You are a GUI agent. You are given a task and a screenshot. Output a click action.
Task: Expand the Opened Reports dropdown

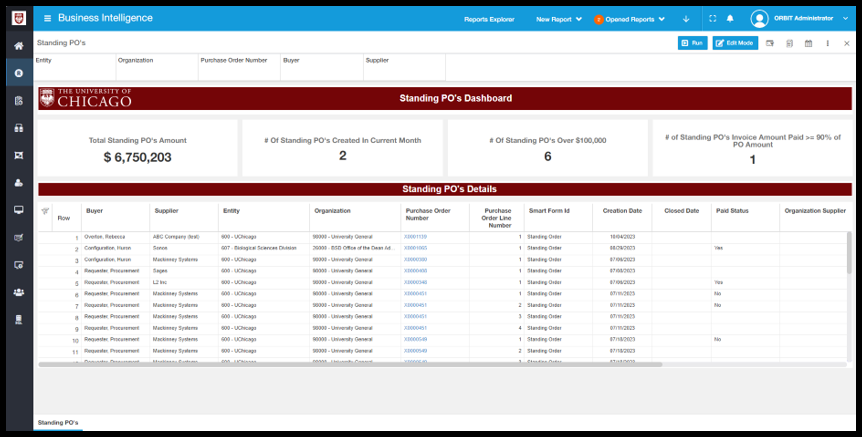[630, 19]
